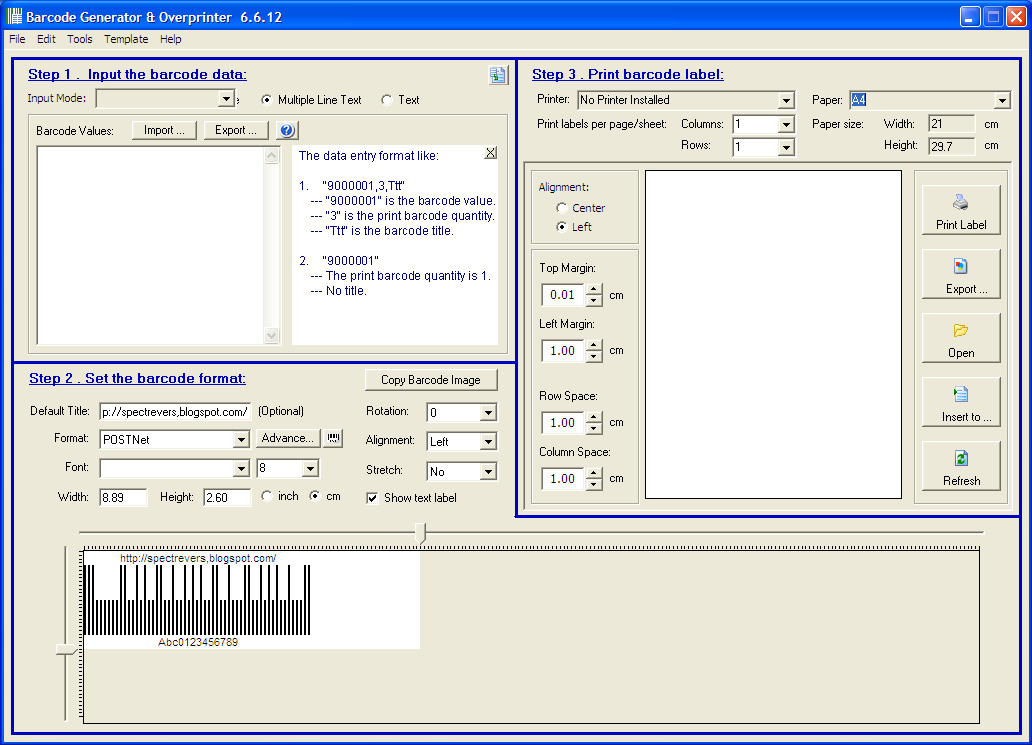The width and height of the screenshot is (1032, 745).
Task: Open the Step 2 Alignment dropdown
Action: coord(488,442)
